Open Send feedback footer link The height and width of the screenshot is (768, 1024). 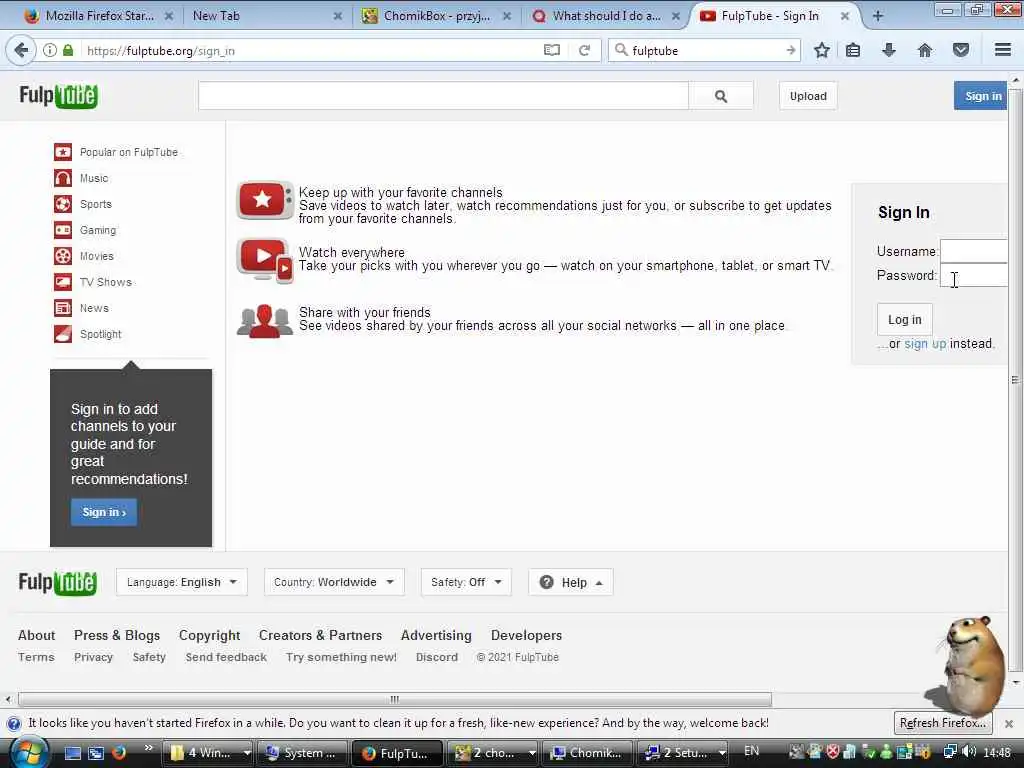coord(226,657)
